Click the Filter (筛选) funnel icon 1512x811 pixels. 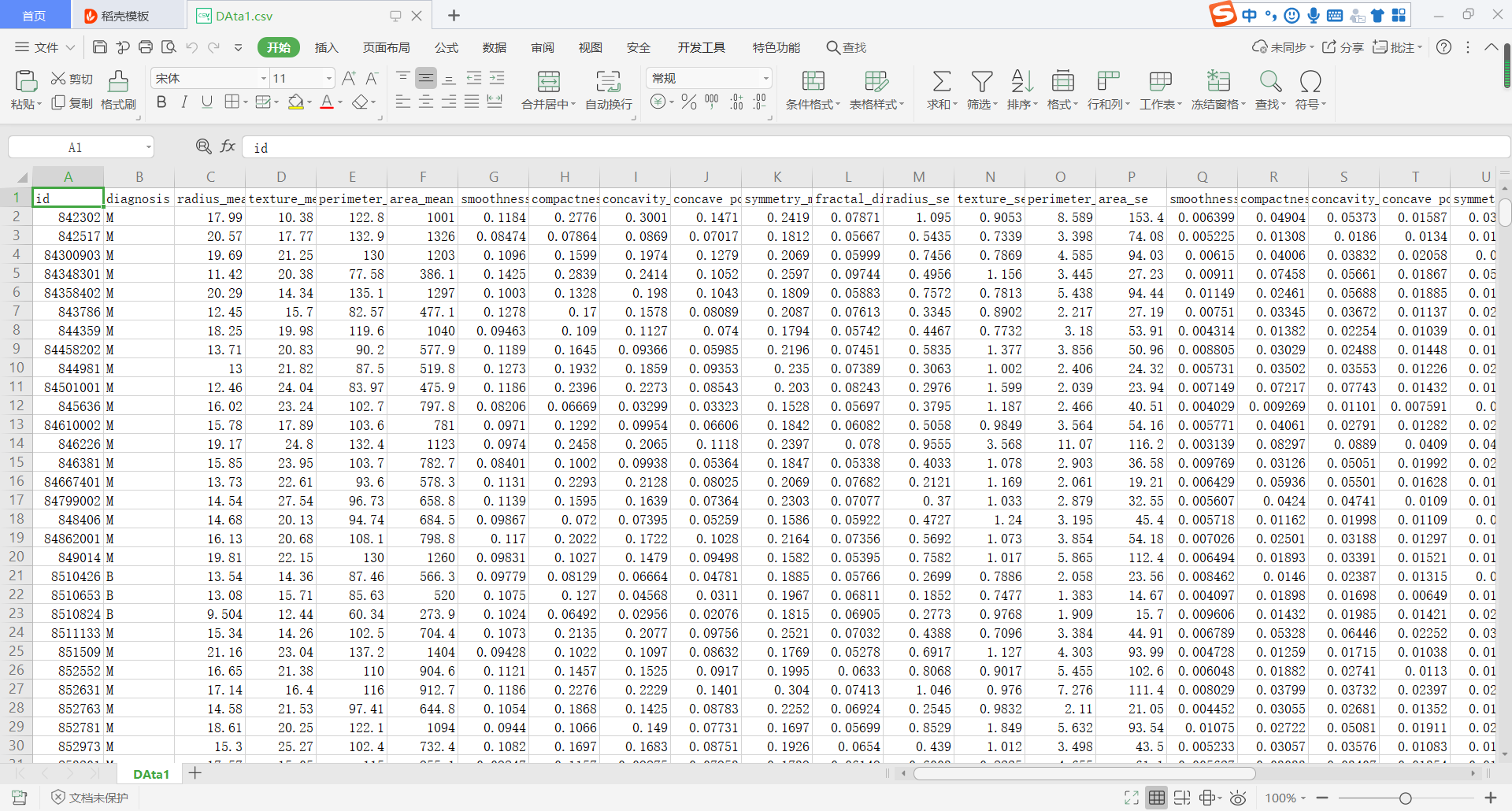coord(981,81)
